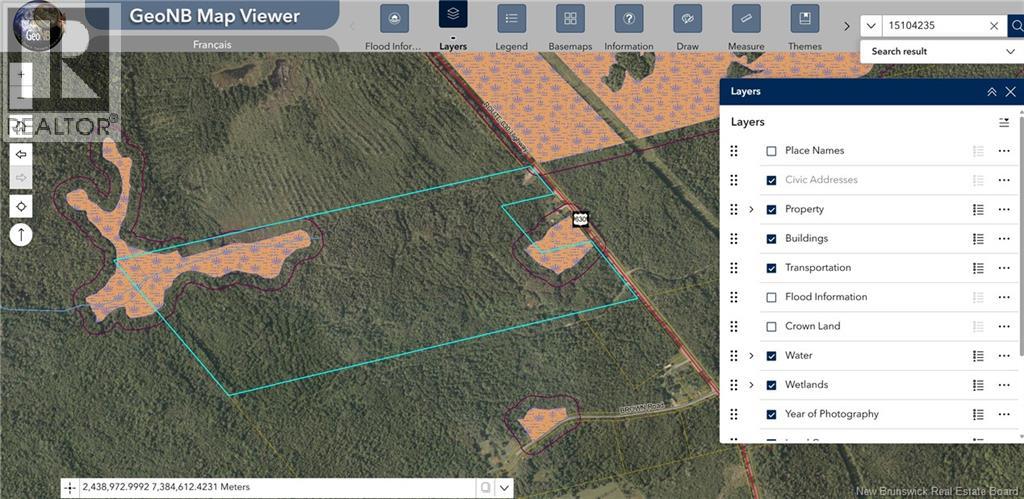Show legend for the Water layer

(978, 356)
